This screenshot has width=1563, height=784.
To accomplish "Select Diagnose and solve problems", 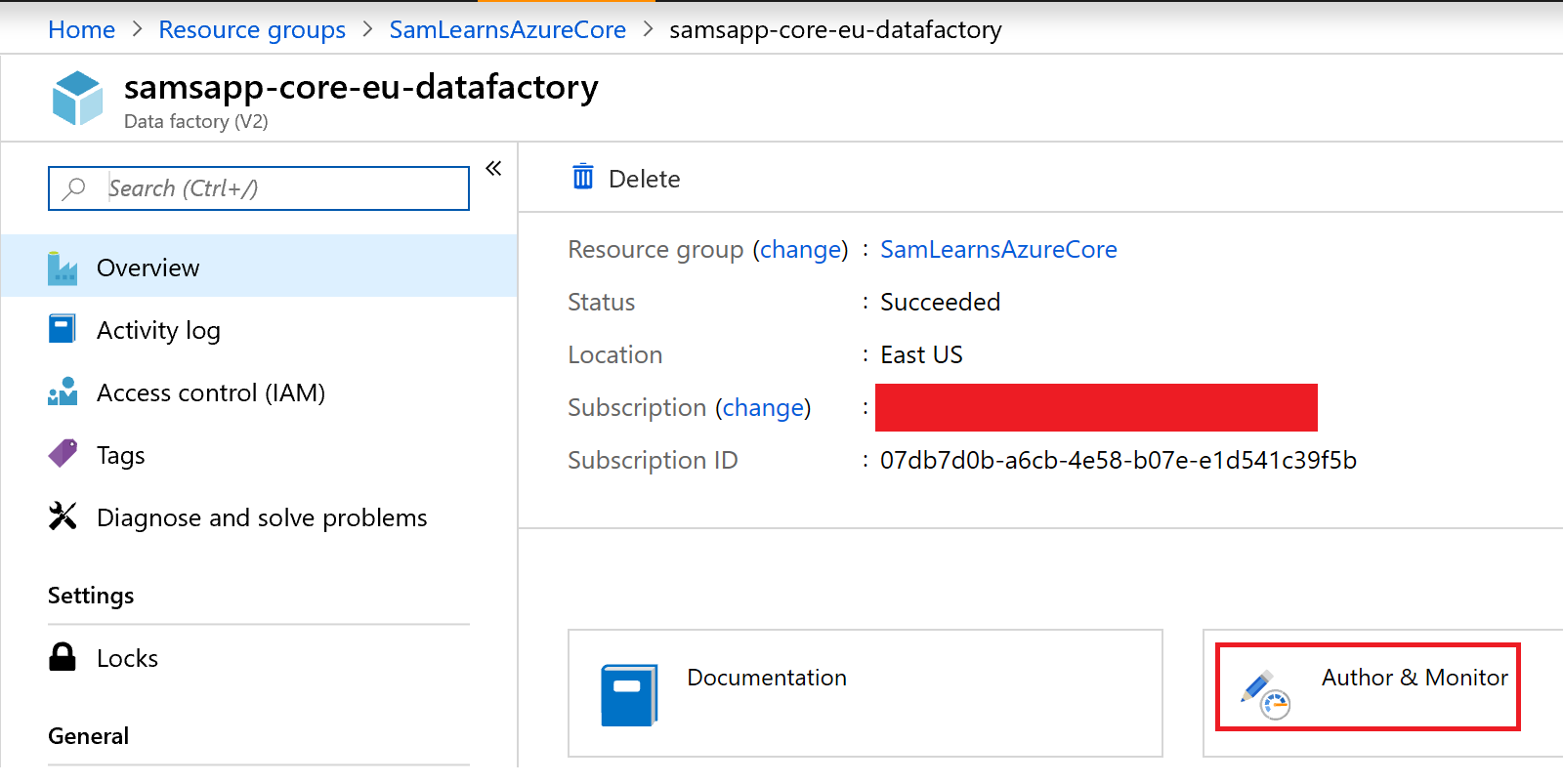I will pyautogui.click(x=262, y=517).
